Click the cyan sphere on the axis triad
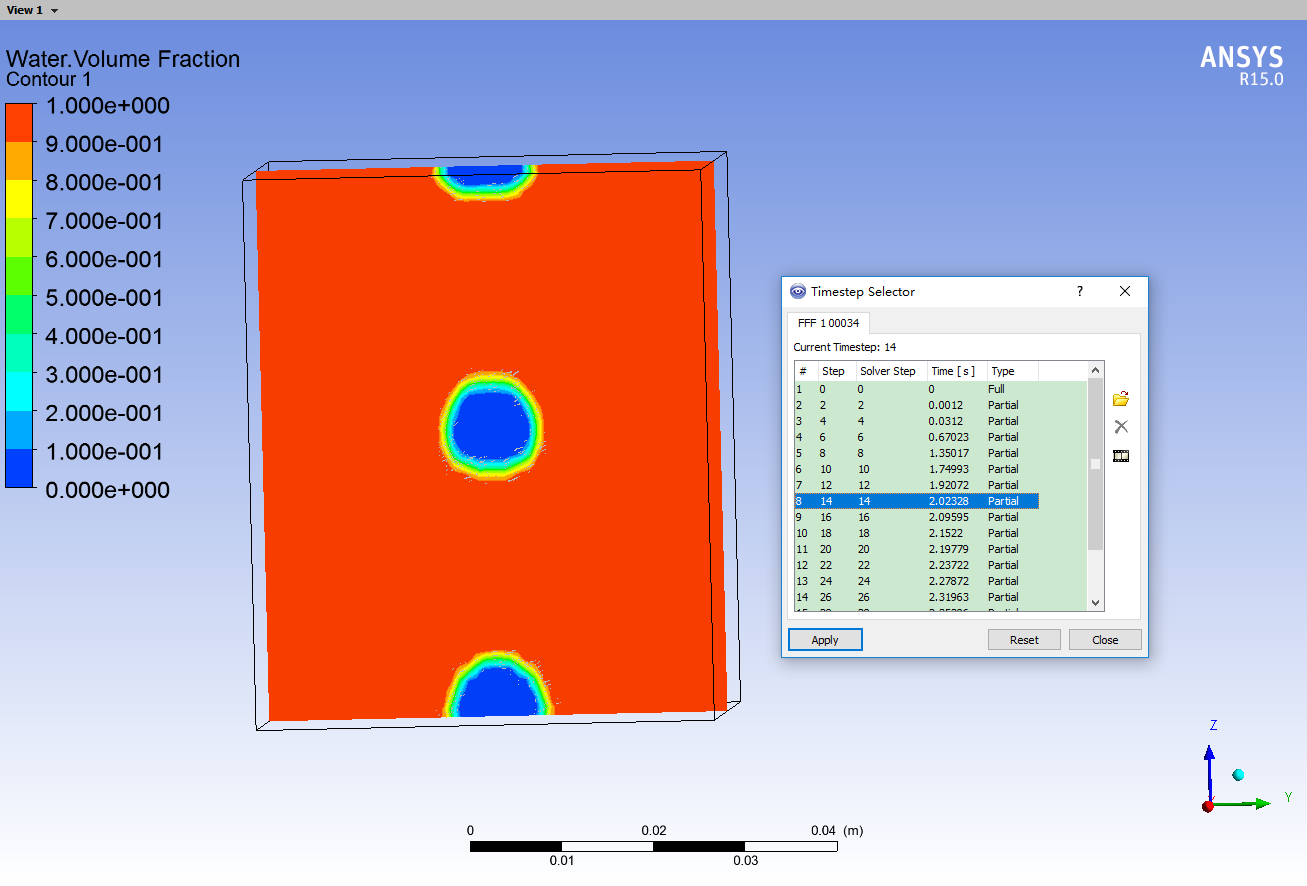 pyautogui.click(x=1238, y=775)
